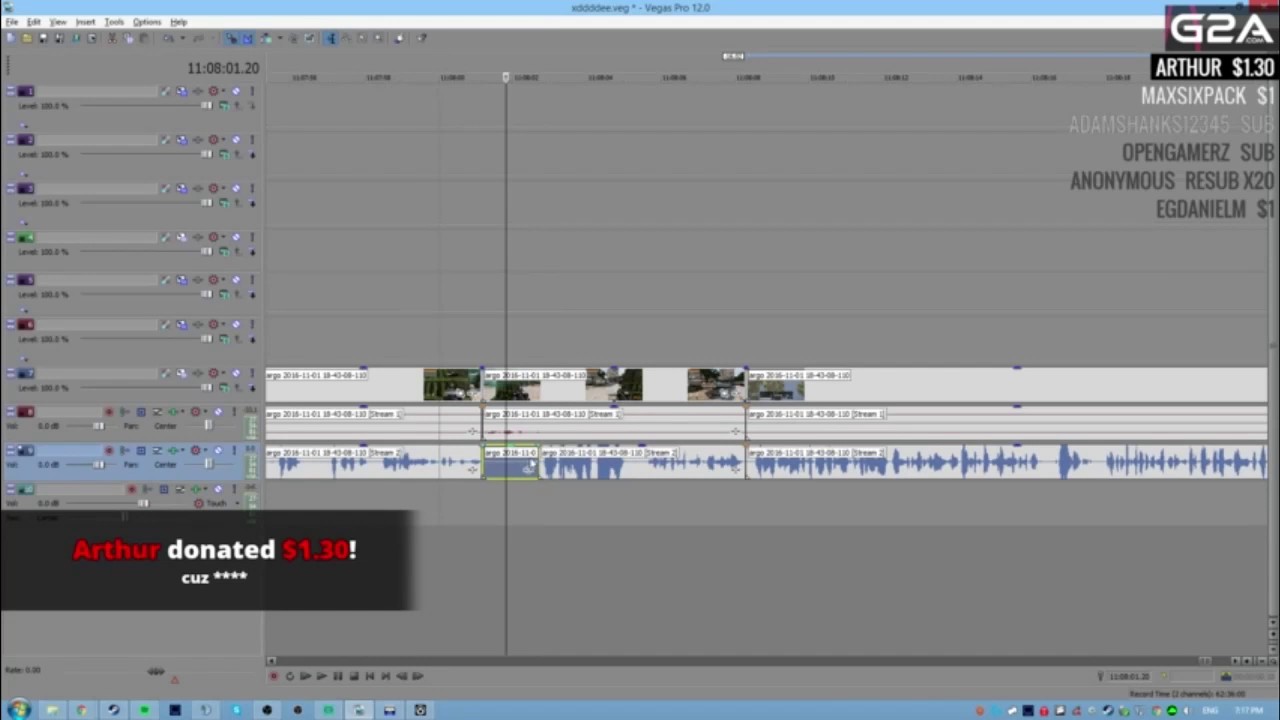Arm audio track 8 for recording
The image size is (1280, 720).
109,412
